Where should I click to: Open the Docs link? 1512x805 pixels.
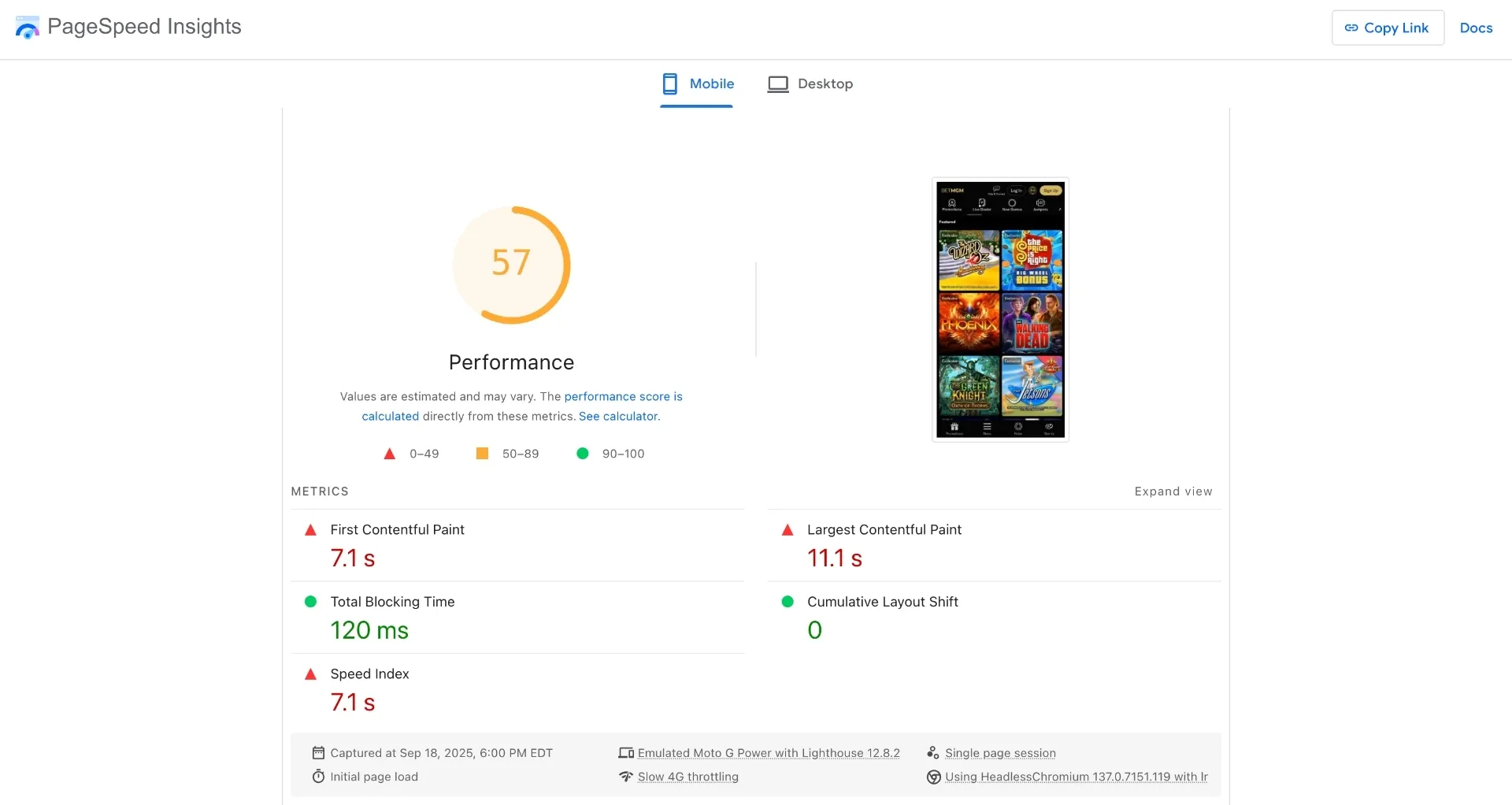[x=1476, y=28]
